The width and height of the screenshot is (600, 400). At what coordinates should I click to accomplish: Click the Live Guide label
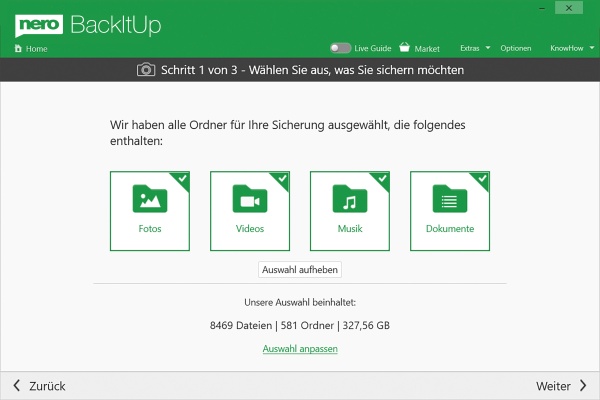tap(373, 48)
